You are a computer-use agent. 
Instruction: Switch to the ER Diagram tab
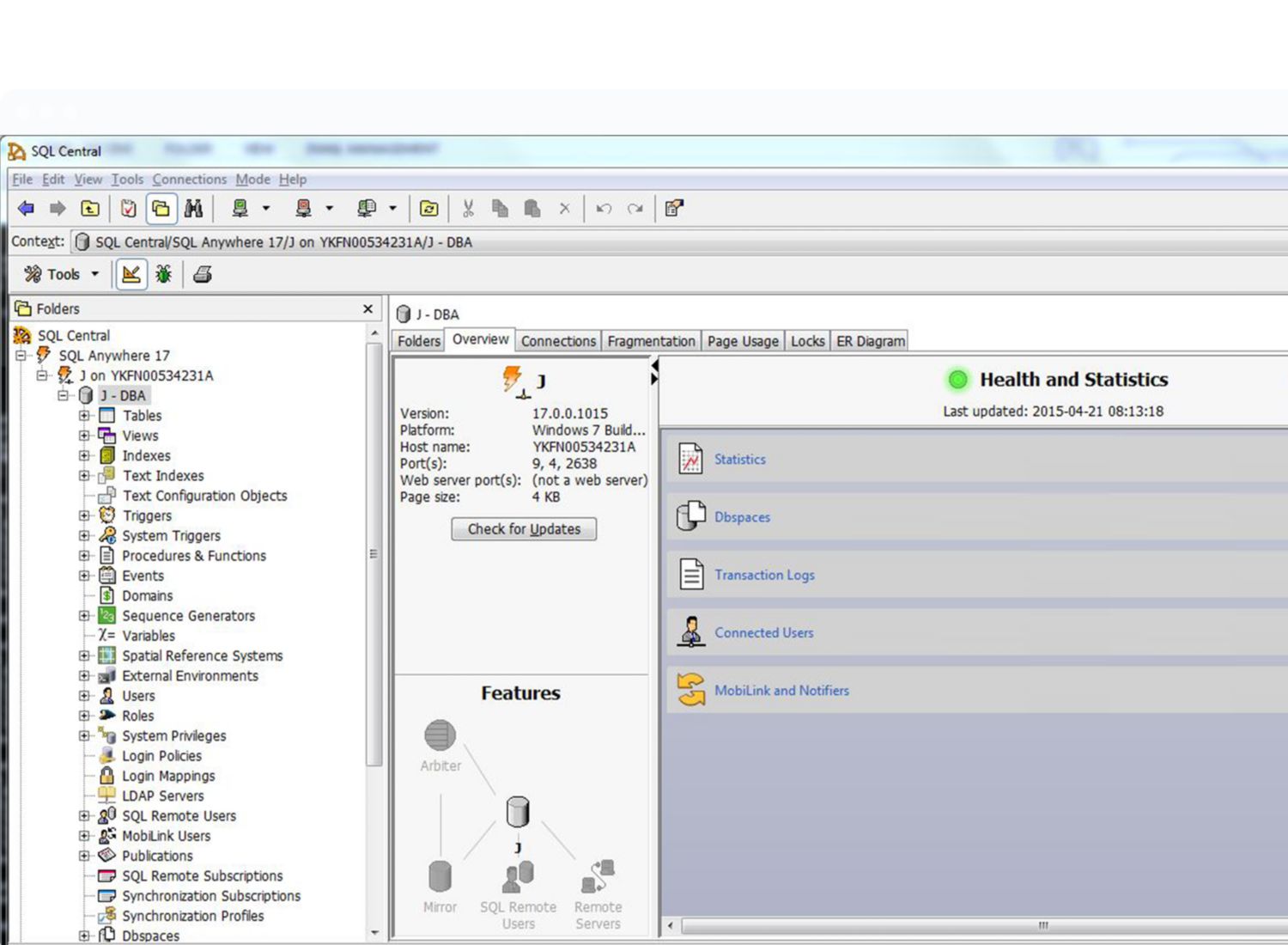870,341
